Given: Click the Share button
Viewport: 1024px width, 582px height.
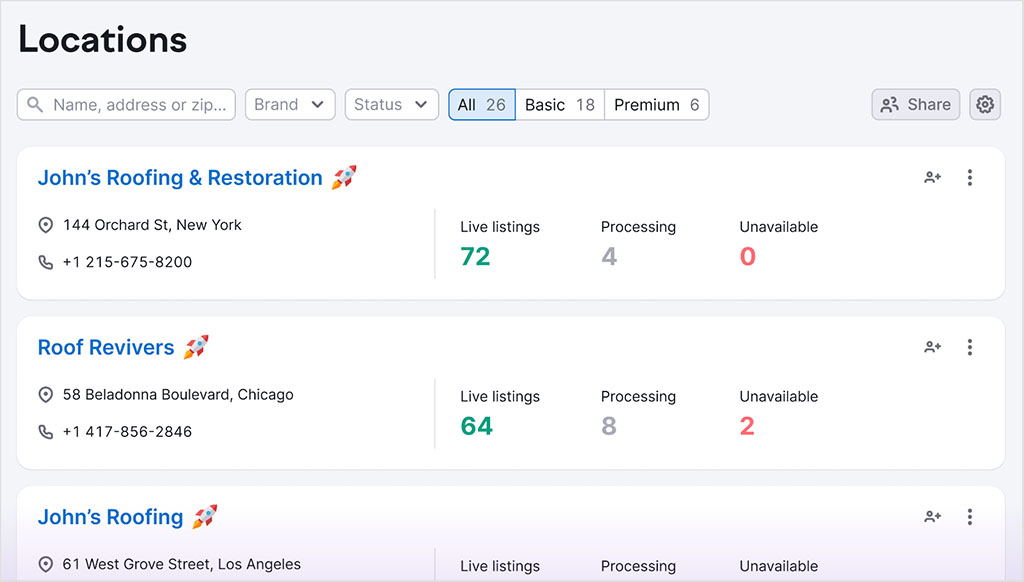Looking at the screenshot, I should (914, 104).
